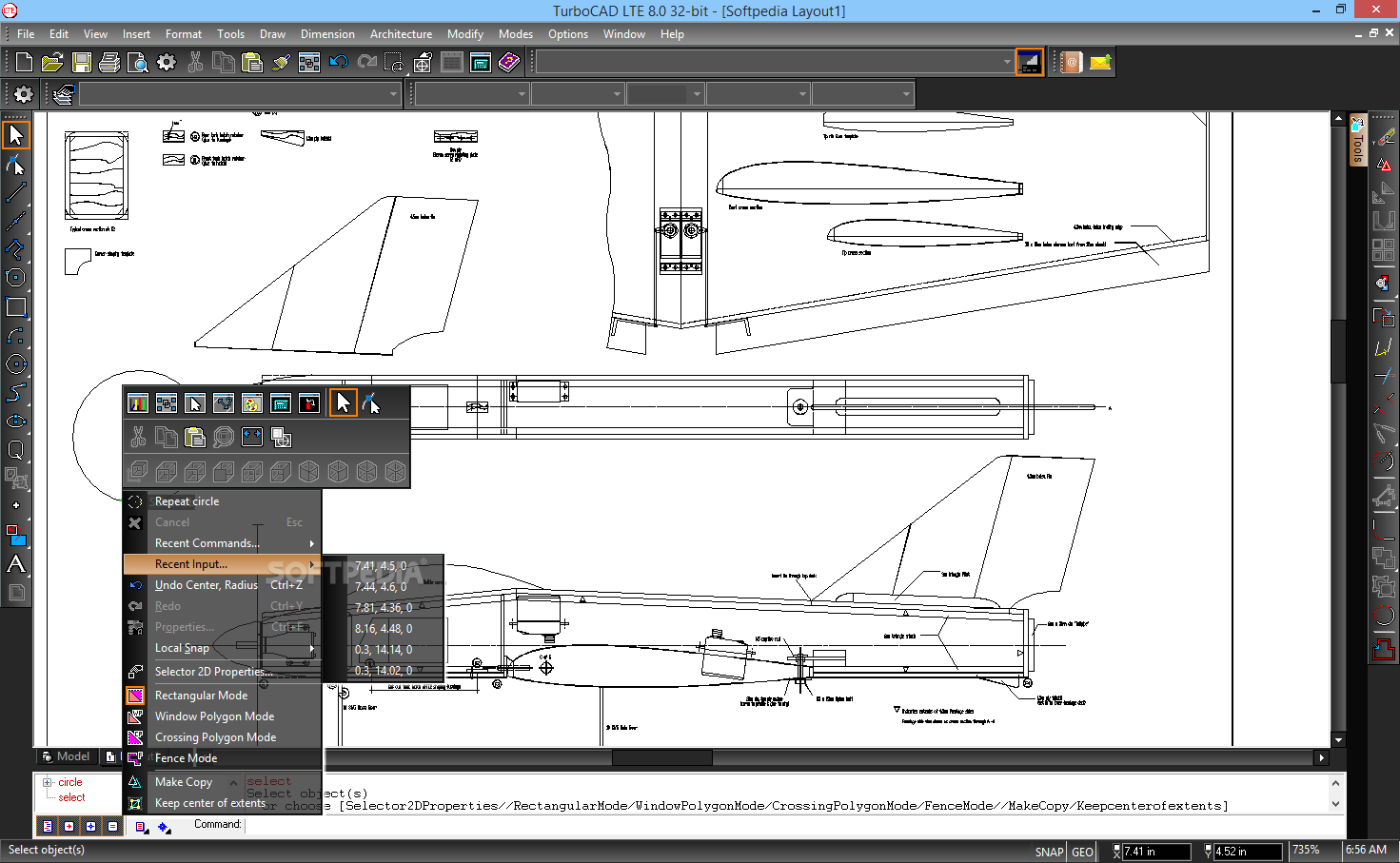Click the X coordinate field 7.41 in
The image size is (1400, 863).
1155,852
